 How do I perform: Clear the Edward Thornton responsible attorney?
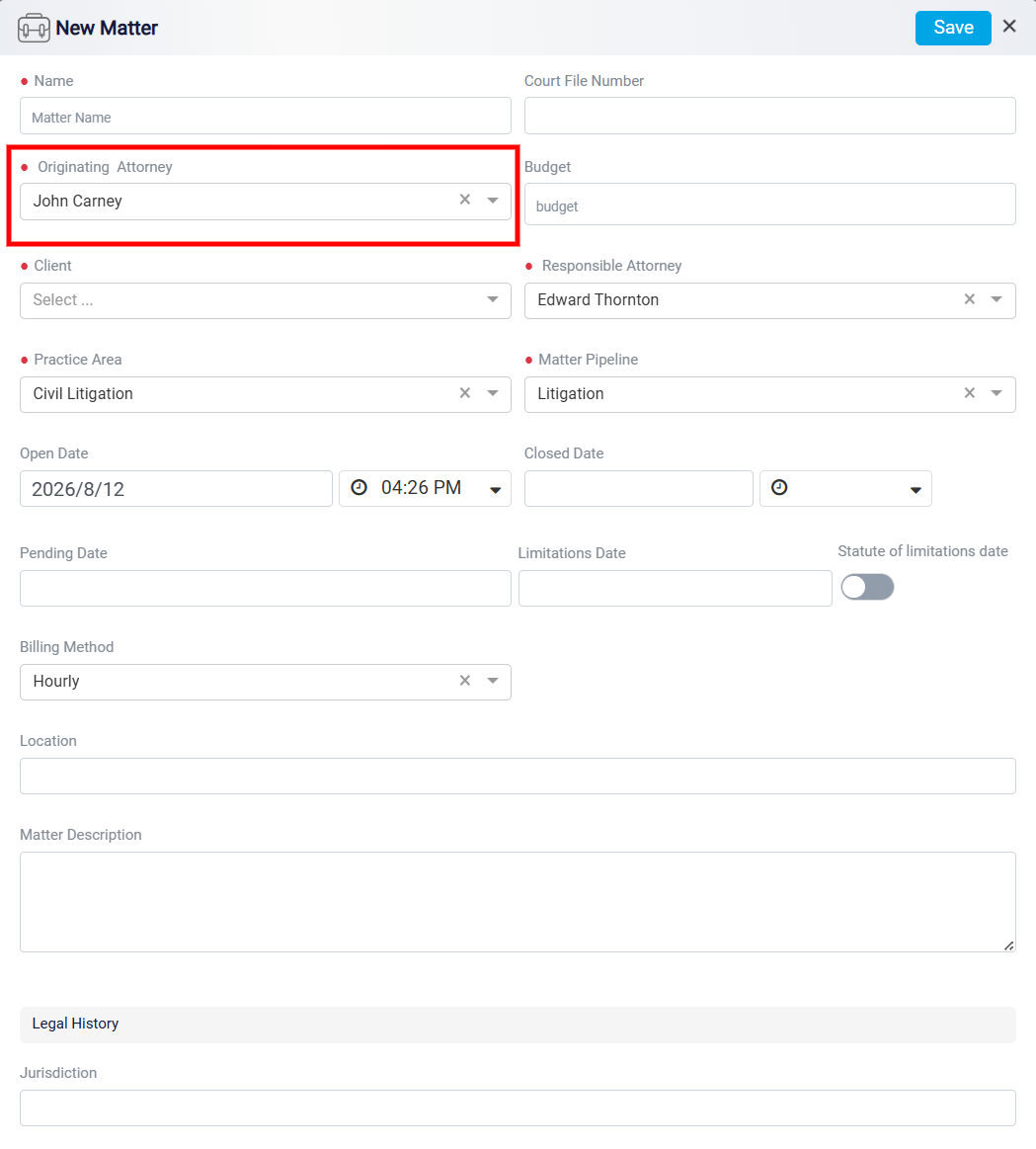pos(969,299)
